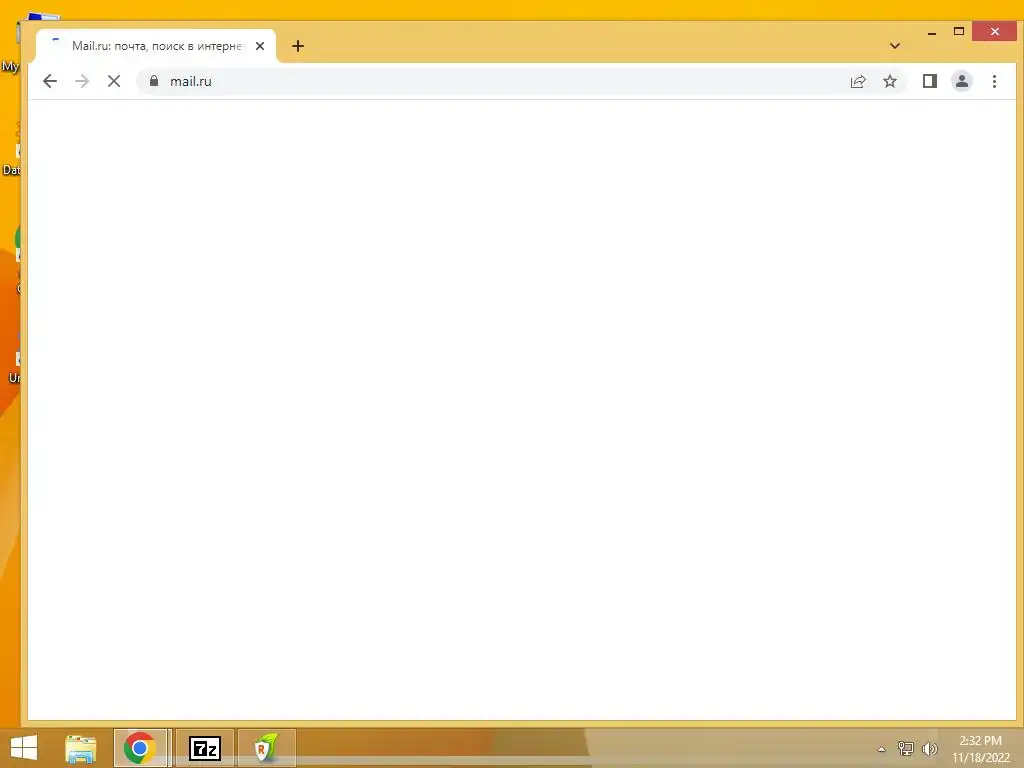Maximize the Chrome window

pos(959,31)
